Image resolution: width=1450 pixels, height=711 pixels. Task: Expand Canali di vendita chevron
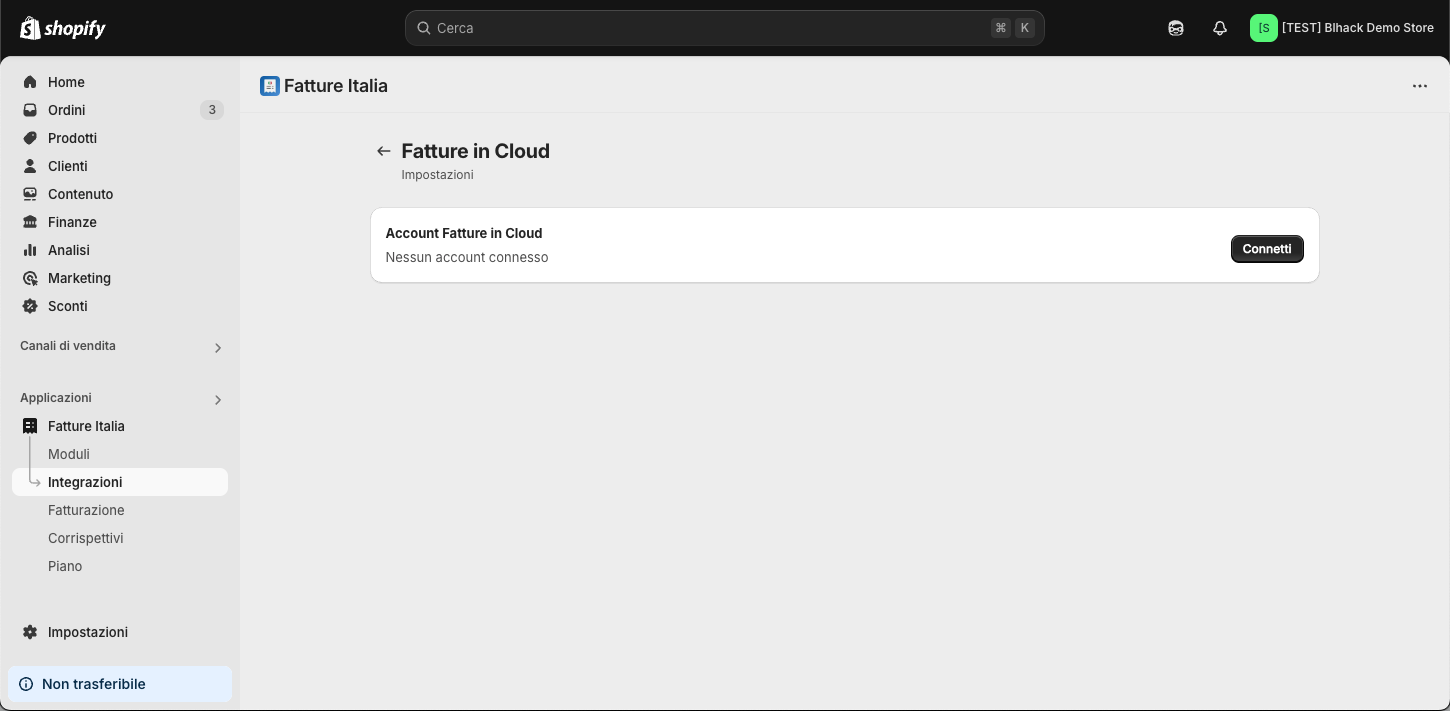(x=218, y=348)
